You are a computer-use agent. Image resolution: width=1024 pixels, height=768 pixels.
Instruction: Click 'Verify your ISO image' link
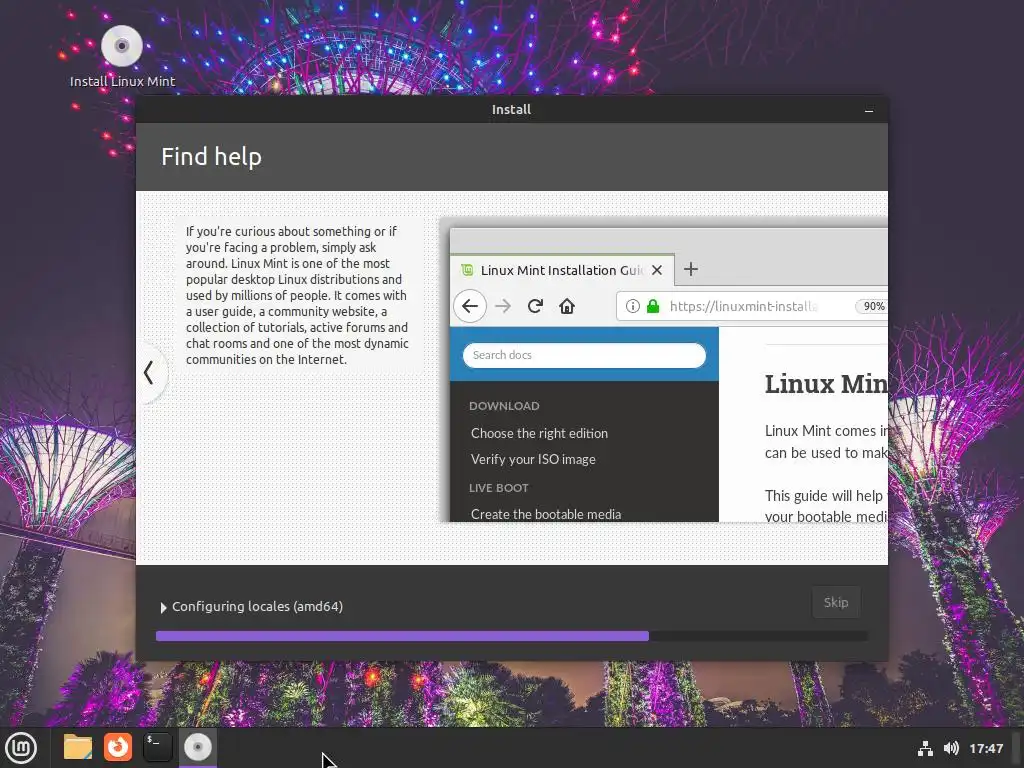[x=533, y=459]
